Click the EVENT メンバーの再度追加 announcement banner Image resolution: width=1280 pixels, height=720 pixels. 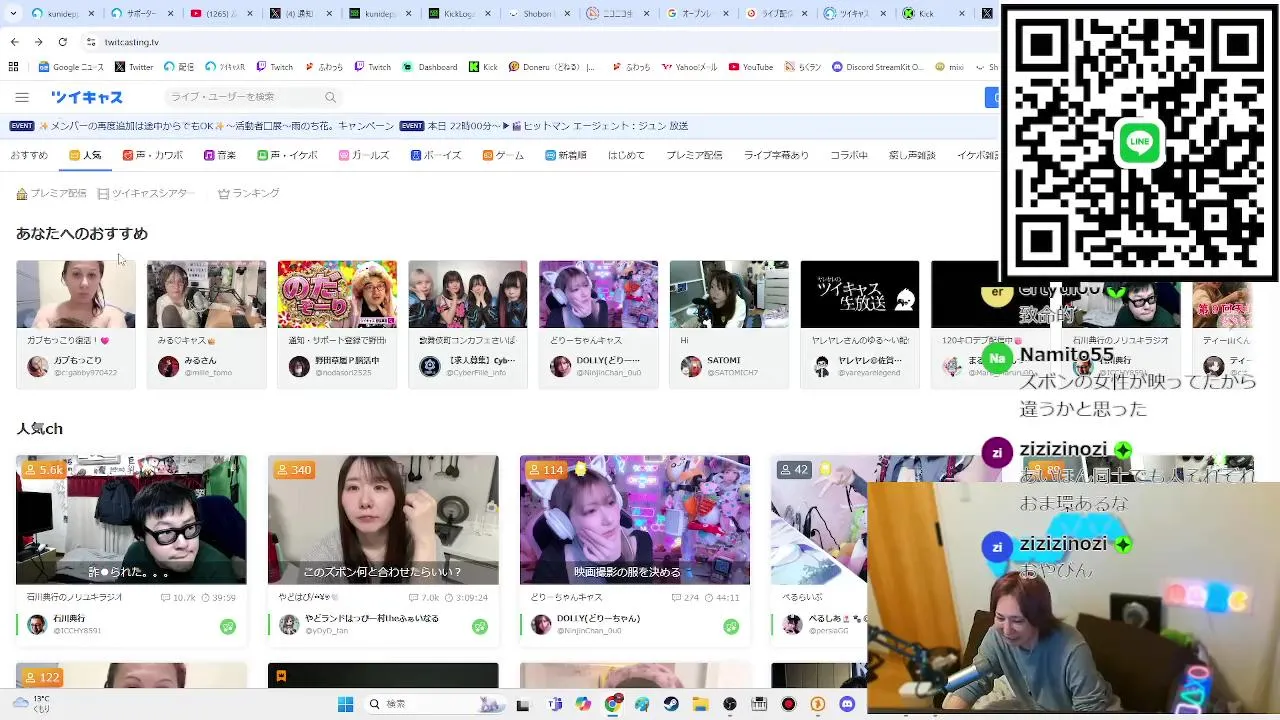[203, 126]
